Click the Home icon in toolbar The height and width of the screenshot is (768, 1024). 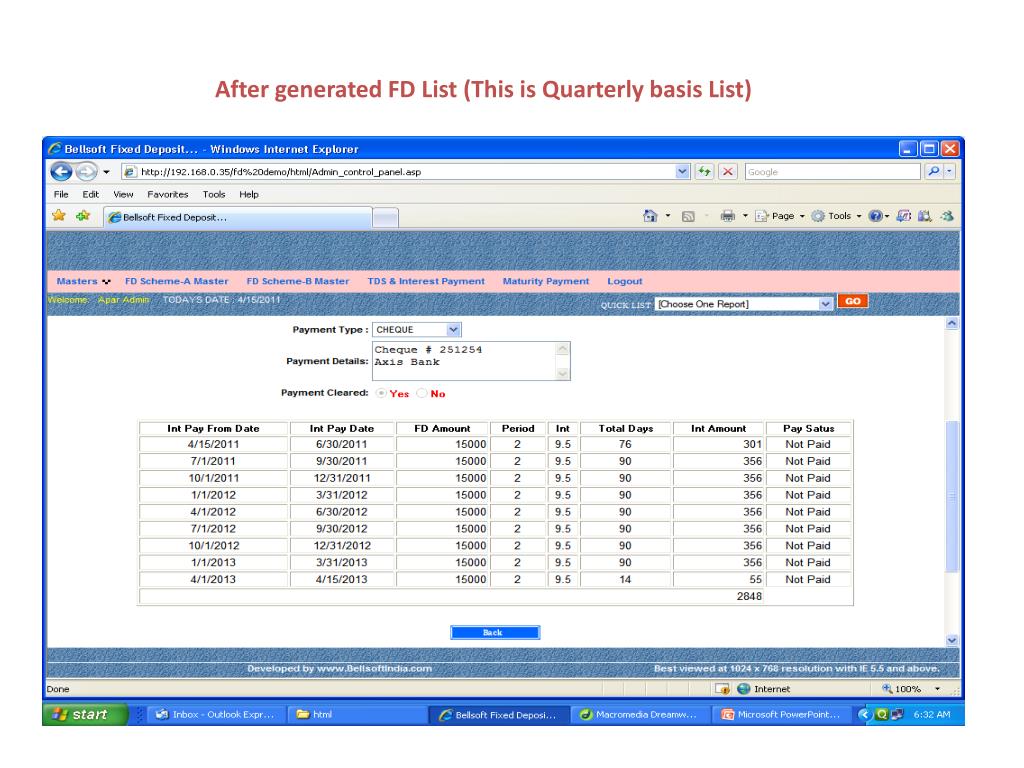pos(651,216)
